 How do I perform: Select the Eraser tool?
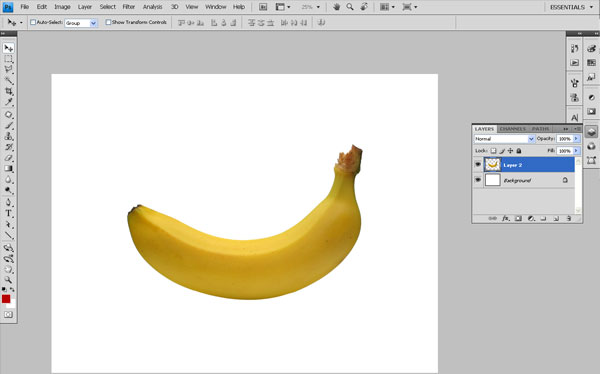click(8, 158)
